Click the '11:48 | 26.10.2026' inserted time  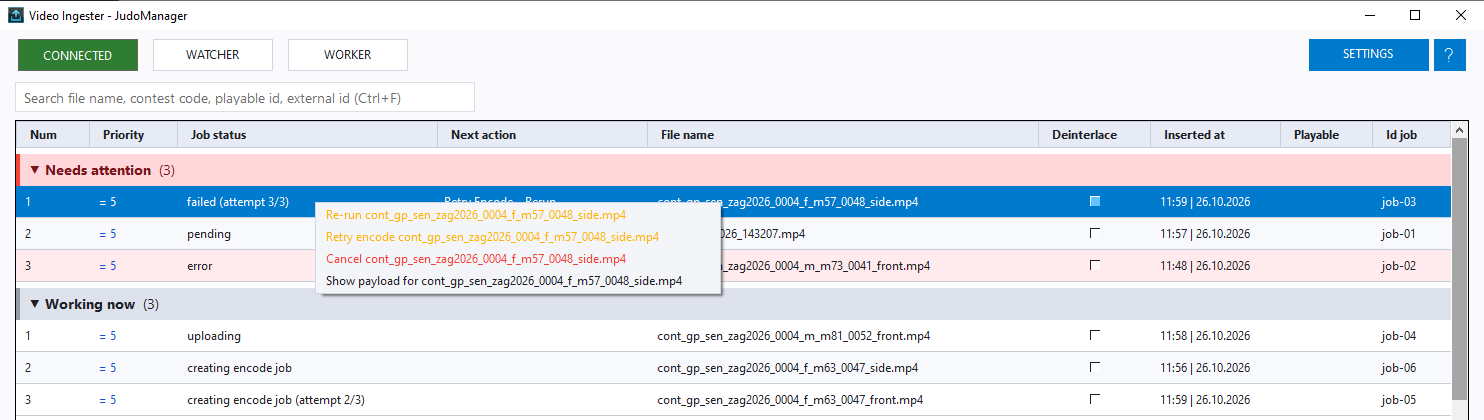point(1205,266)
